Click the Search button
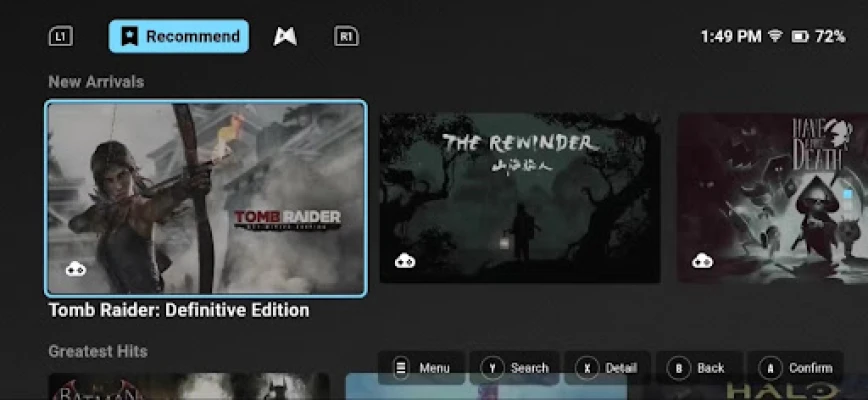This screenshot has width=868, height=400. (x=514, y=368)
